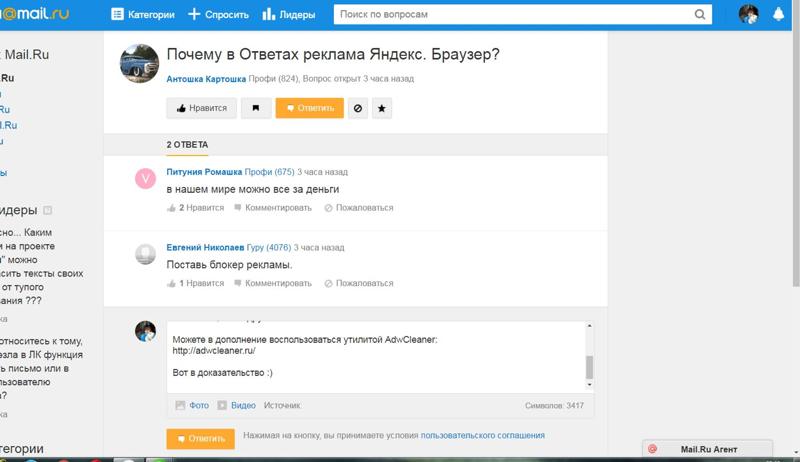Click the star favorite icon button
The image size is (800, 462).
[382, 108]
